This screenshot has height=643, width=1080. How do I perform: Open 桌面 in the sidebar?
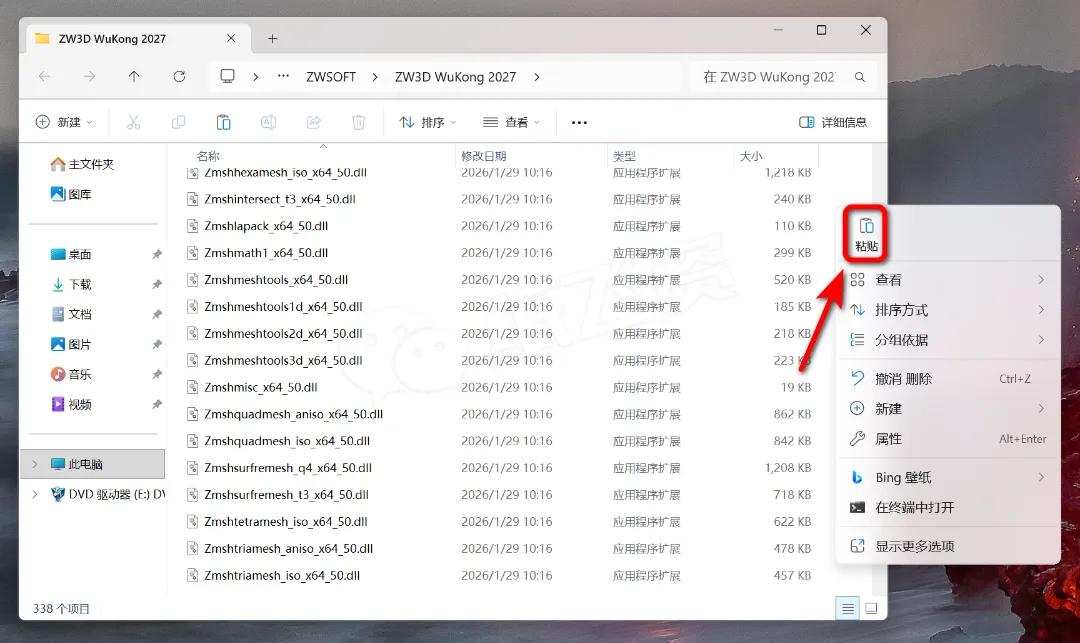71,254
